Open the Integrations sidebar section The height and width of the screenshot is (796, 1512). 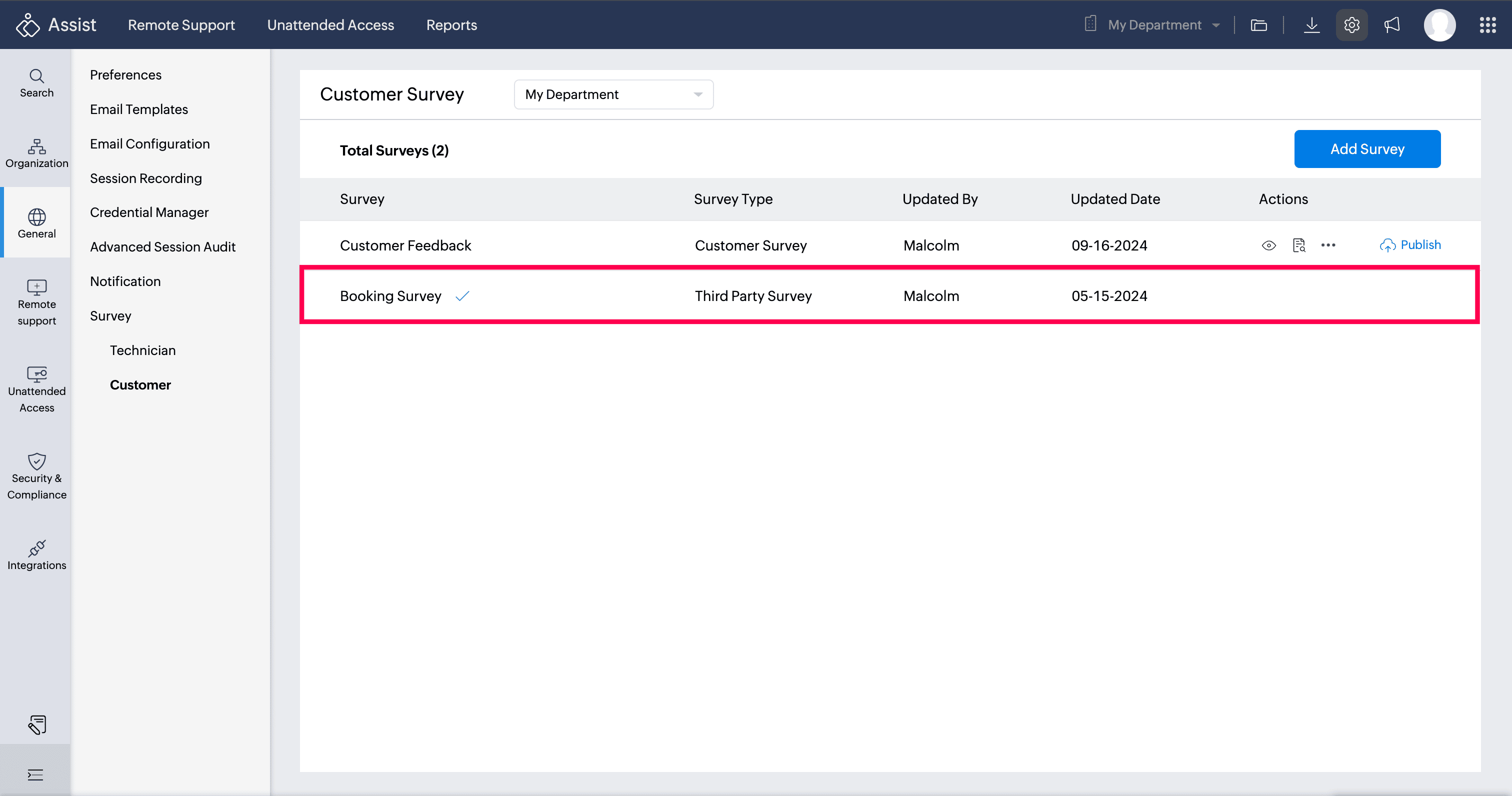(36, 554)
